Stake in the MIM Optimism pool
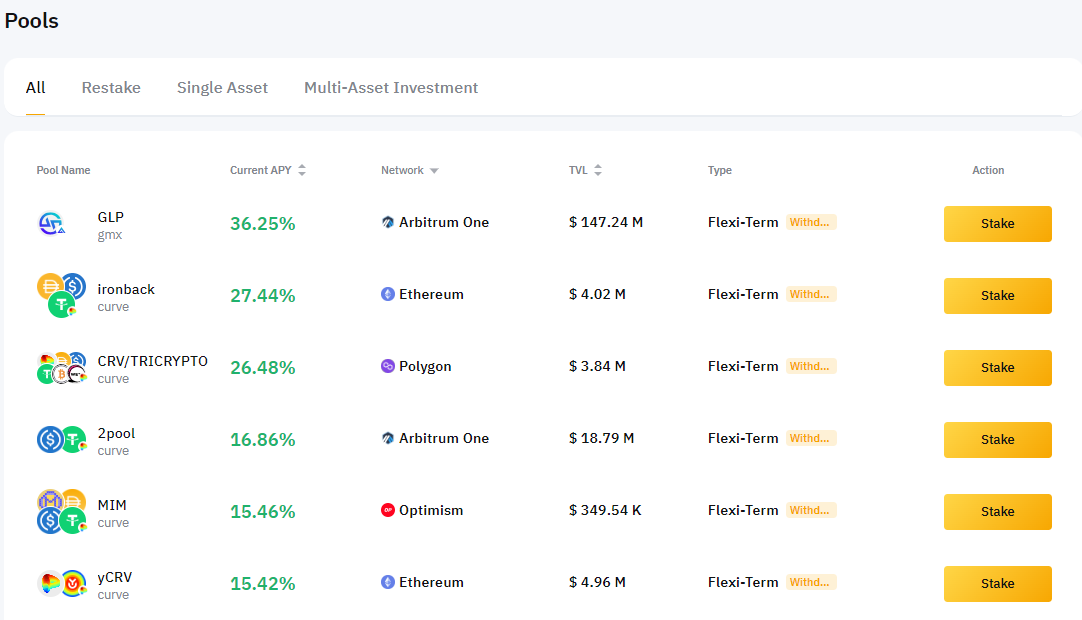Image resolution: width=1082 pixels, height=620 pixels. click(x=997, y=512)
